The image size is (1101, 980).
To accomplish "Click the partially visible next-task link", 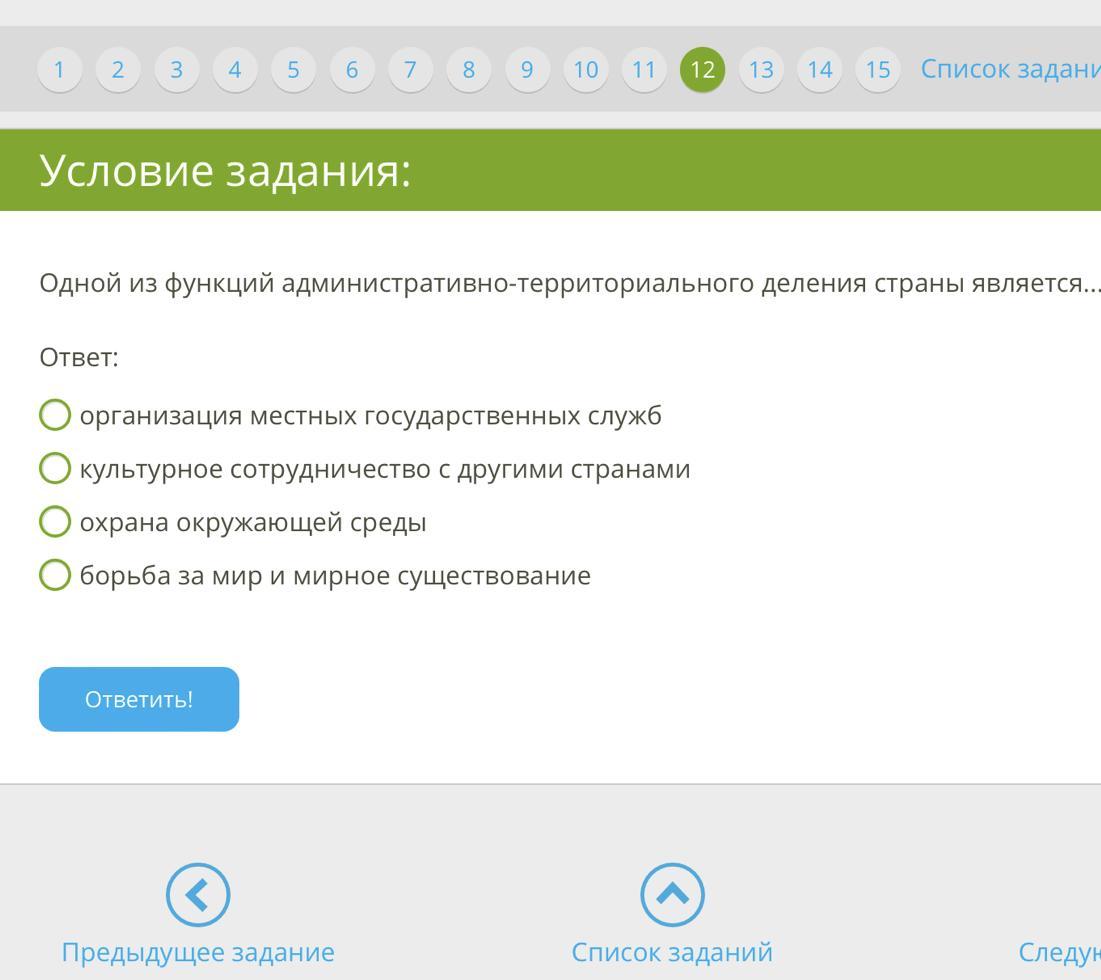I will click(x=1060, y=953).
